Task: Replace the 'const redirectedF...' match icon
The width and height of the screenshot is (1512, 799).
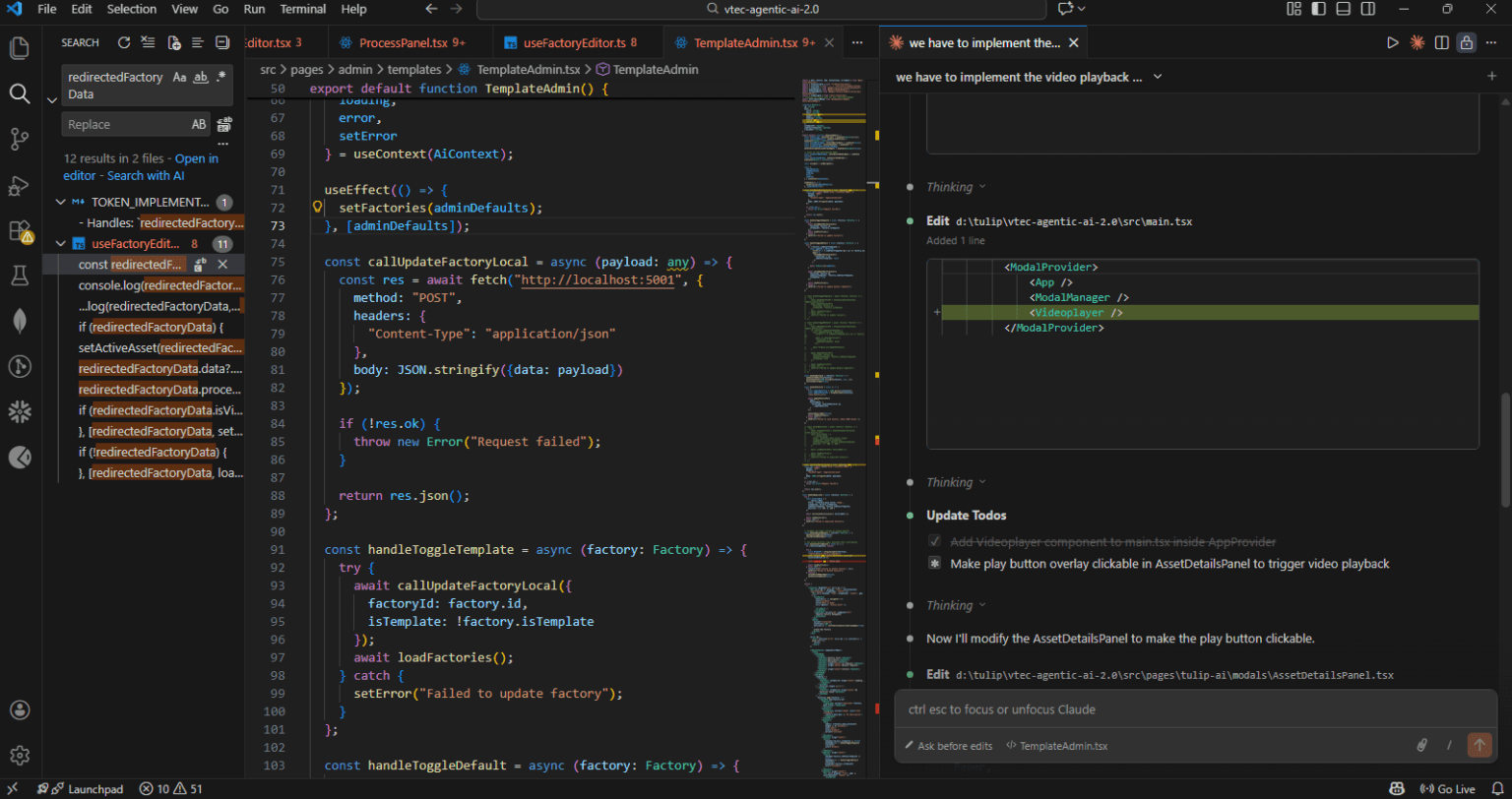Action: click(200, 265)
